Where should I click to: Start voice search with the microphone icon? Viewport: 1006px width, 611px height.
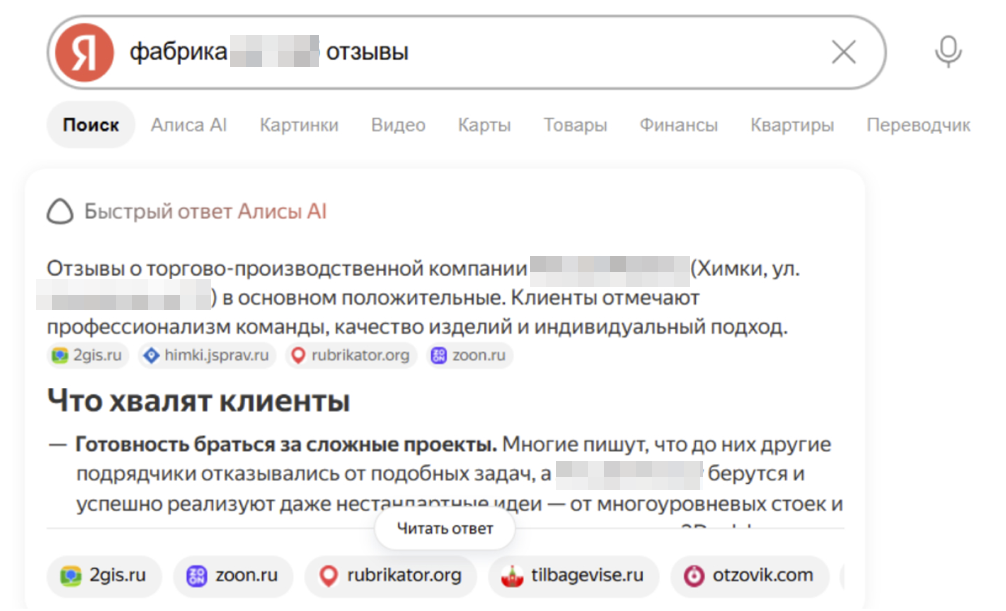pyautogui.click(x=948, y=52)
